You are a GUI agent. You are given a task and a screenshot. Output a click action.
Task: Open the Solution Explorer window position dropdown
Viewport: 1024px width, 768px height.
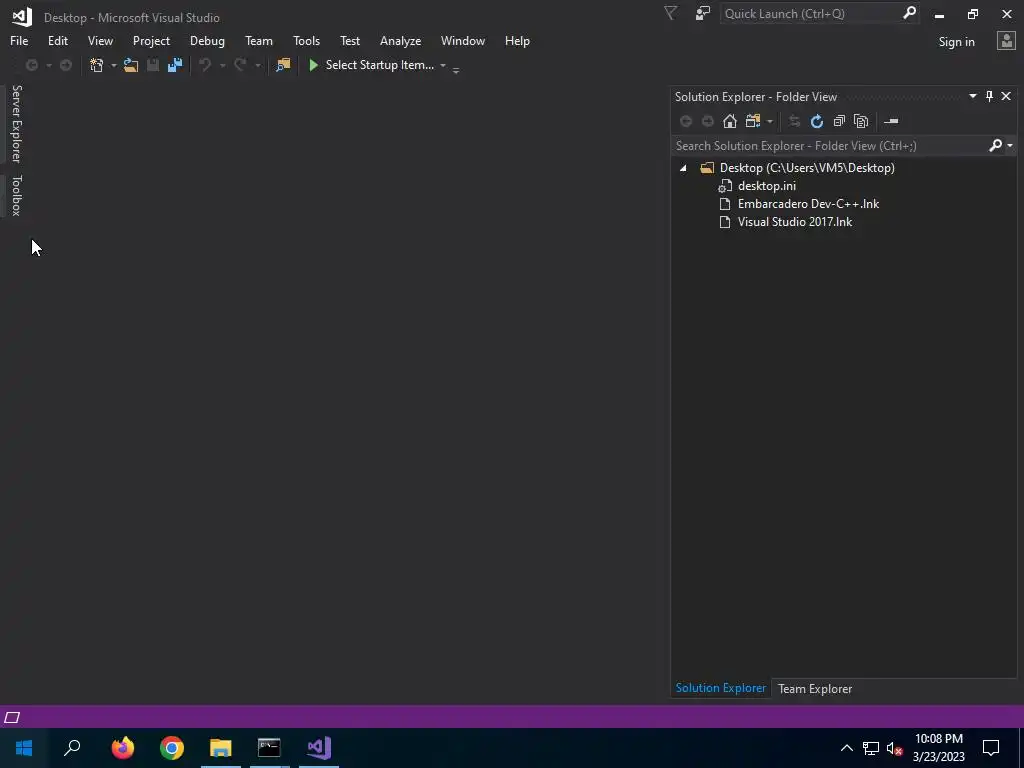(972, 97)
